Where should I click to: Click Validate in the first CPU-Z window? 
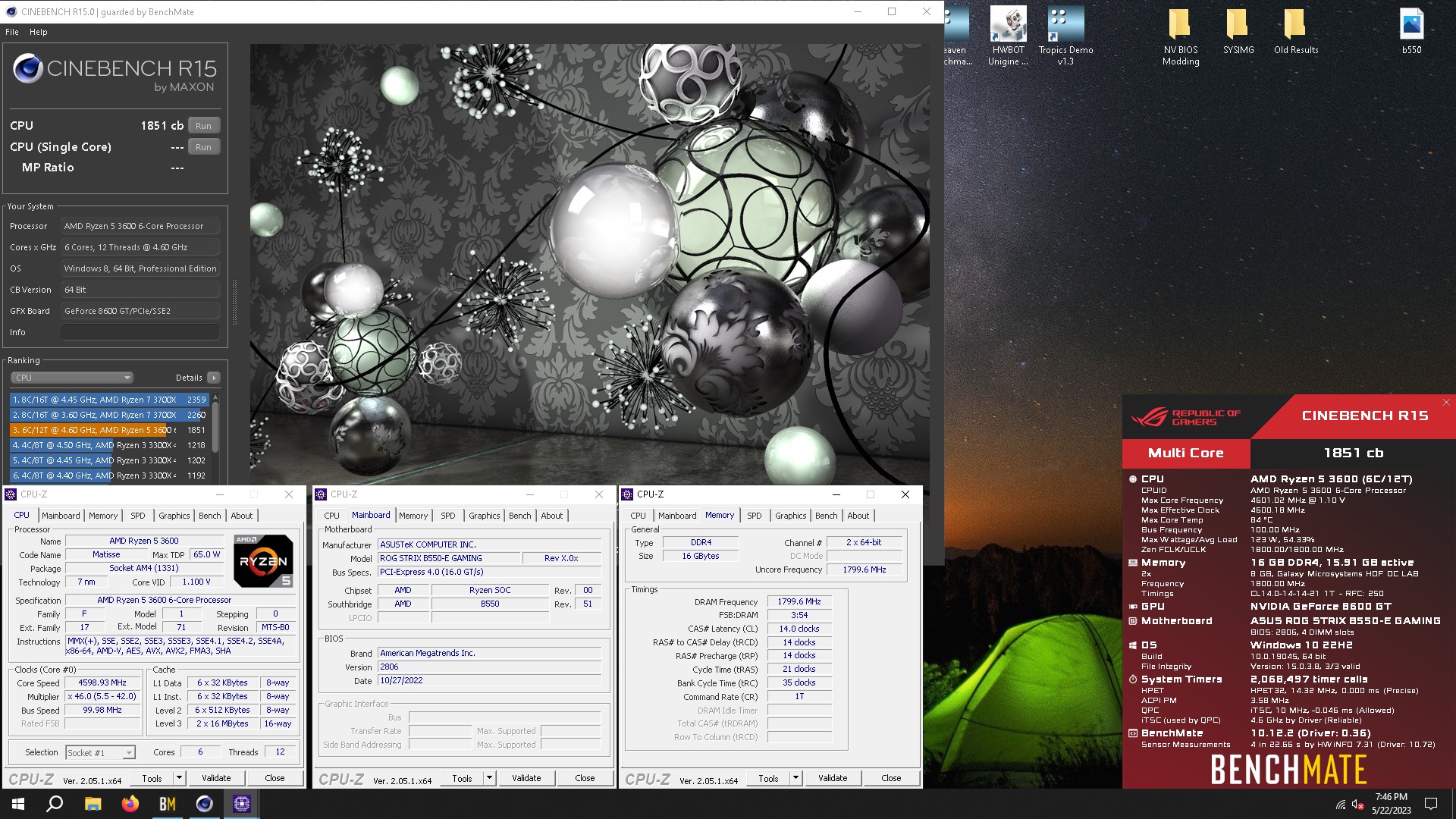tap(216, 778)
